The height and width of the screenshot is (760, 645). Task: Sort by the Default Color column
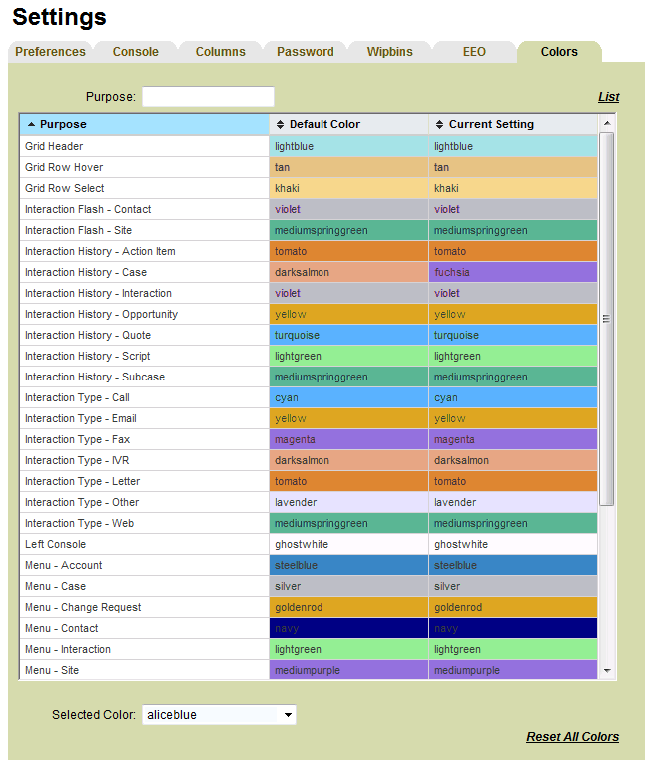click(349, 125)
